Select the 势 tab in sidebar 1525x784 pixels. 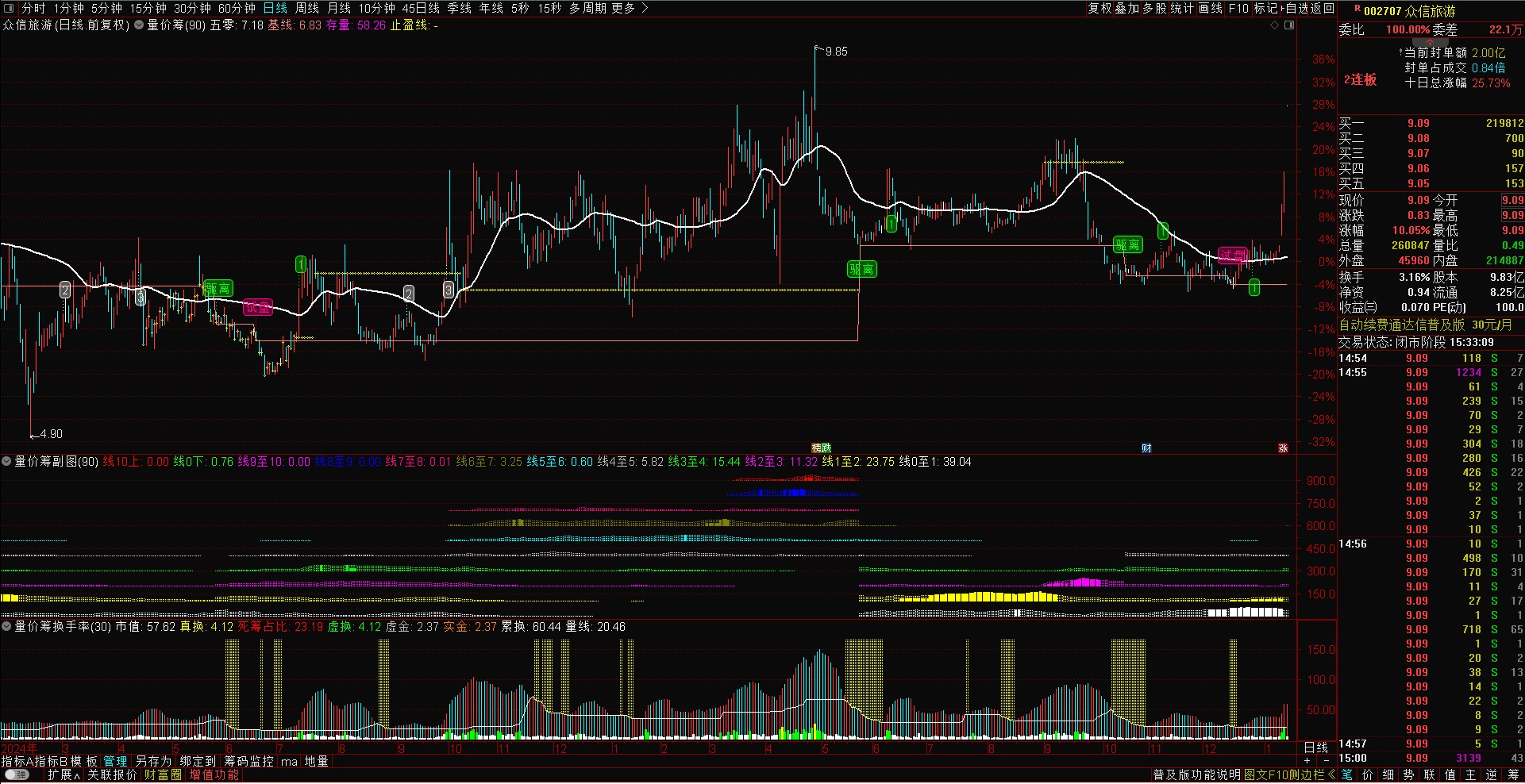[1409, 775]
